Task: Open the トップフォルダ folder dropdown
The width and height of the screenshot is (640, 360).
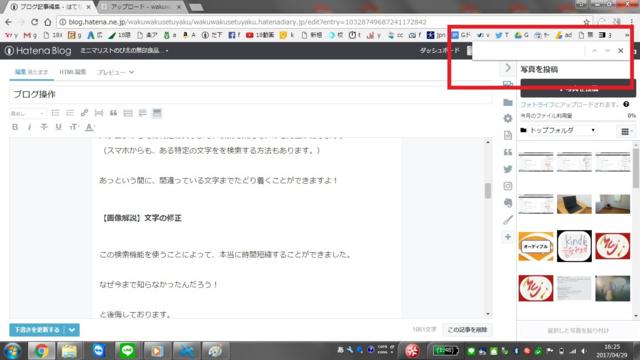Action: point(558,131)
